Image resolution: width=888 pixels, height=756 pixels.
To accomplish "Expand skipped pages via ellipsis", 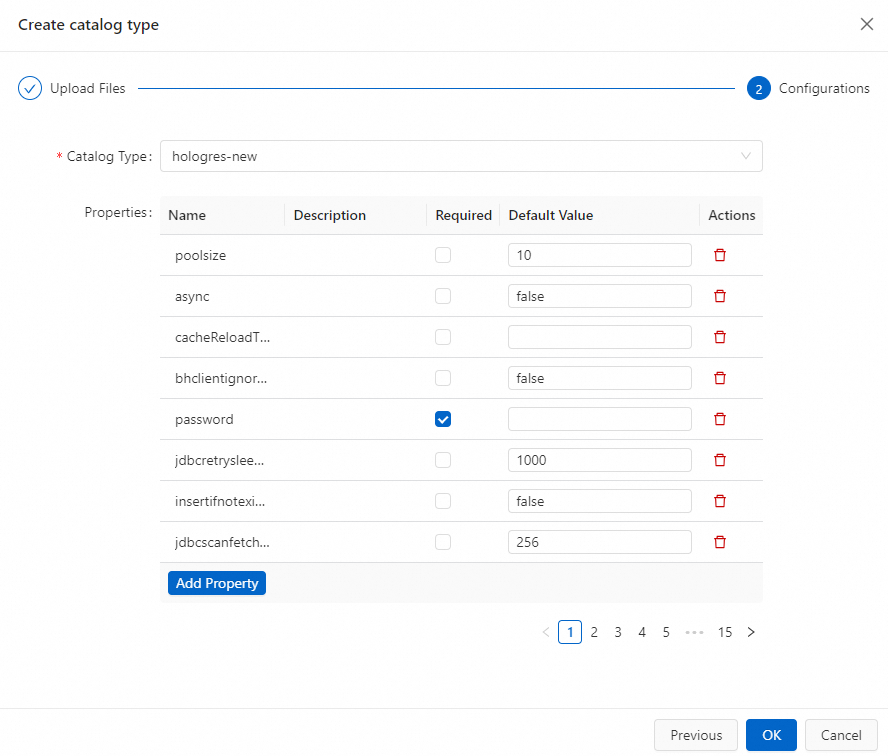I will (x=694, y=632).
